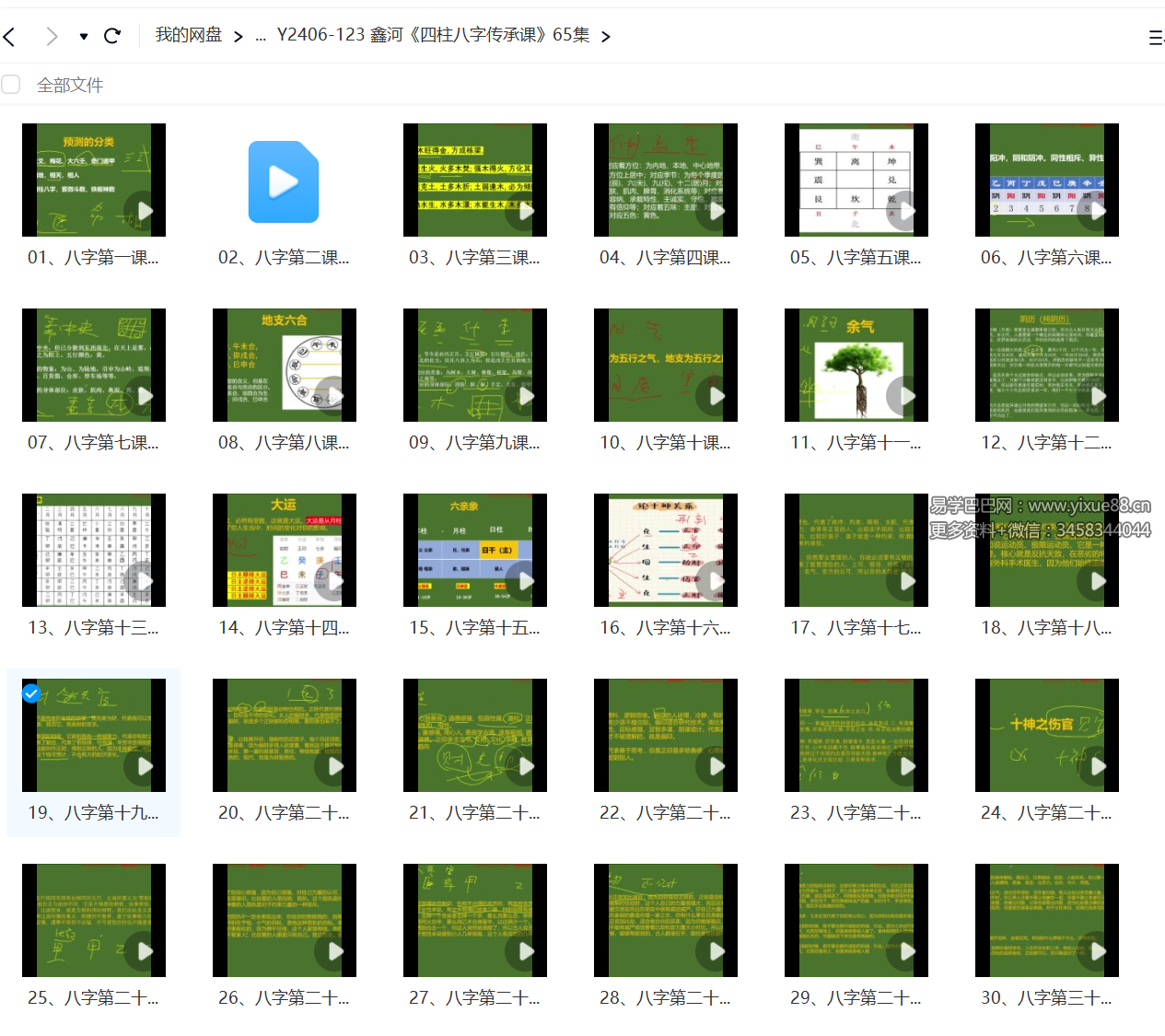Go to 我的网盘 breadcrumb

pos(189,35)
